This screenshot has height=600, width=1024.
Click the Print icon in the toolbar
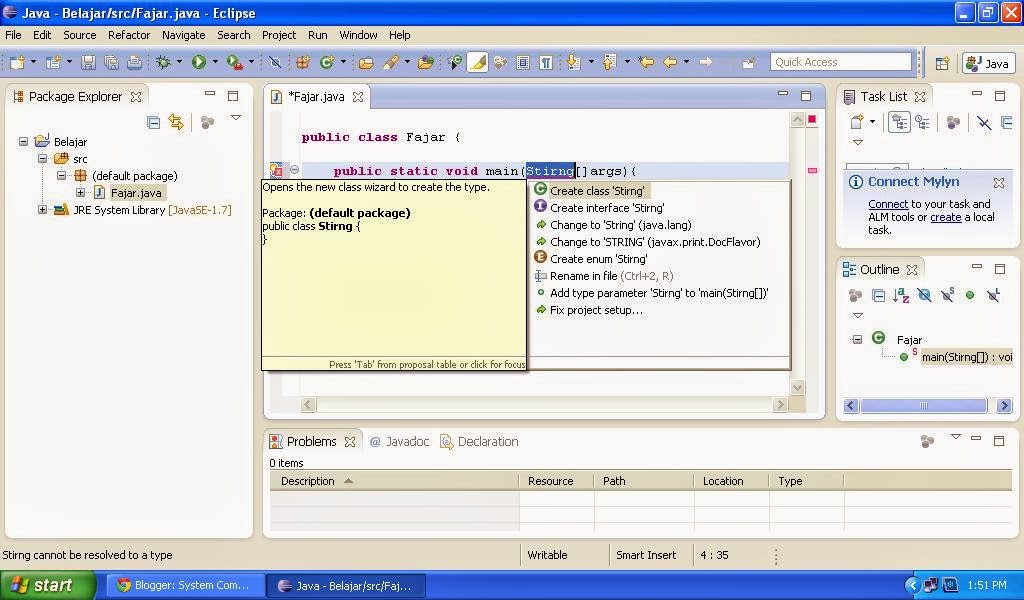[x=136, y=62]
